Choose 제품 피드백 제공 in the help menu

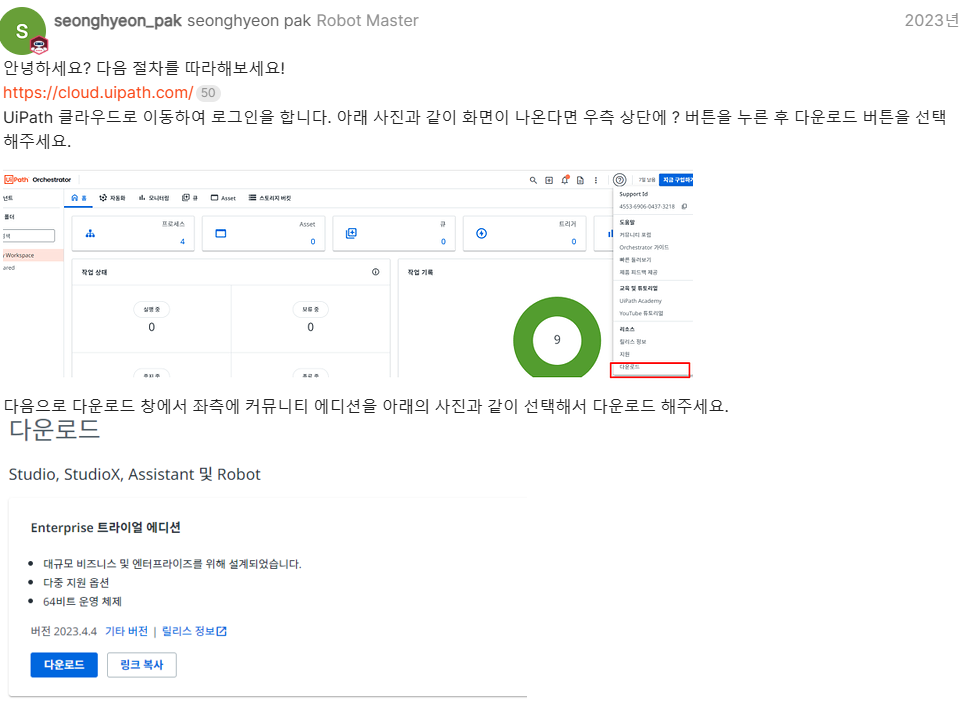pos(638,272)
